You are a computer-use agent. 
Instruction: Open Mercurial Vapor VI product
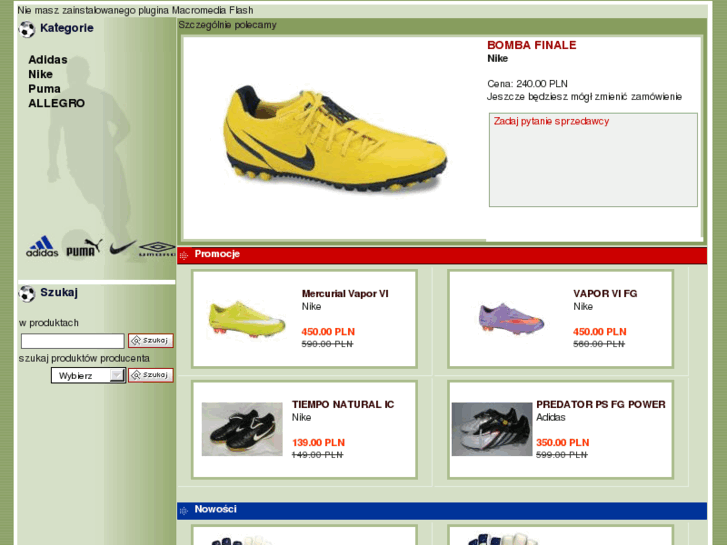point(345,294)
